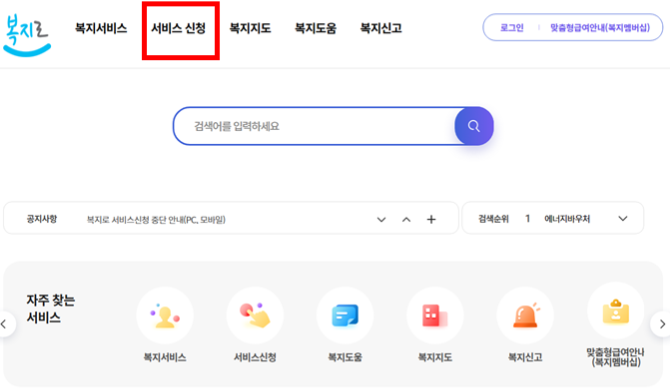Open 맞춤형급여안내(복지멤버십) header link

tap(600, 28)
